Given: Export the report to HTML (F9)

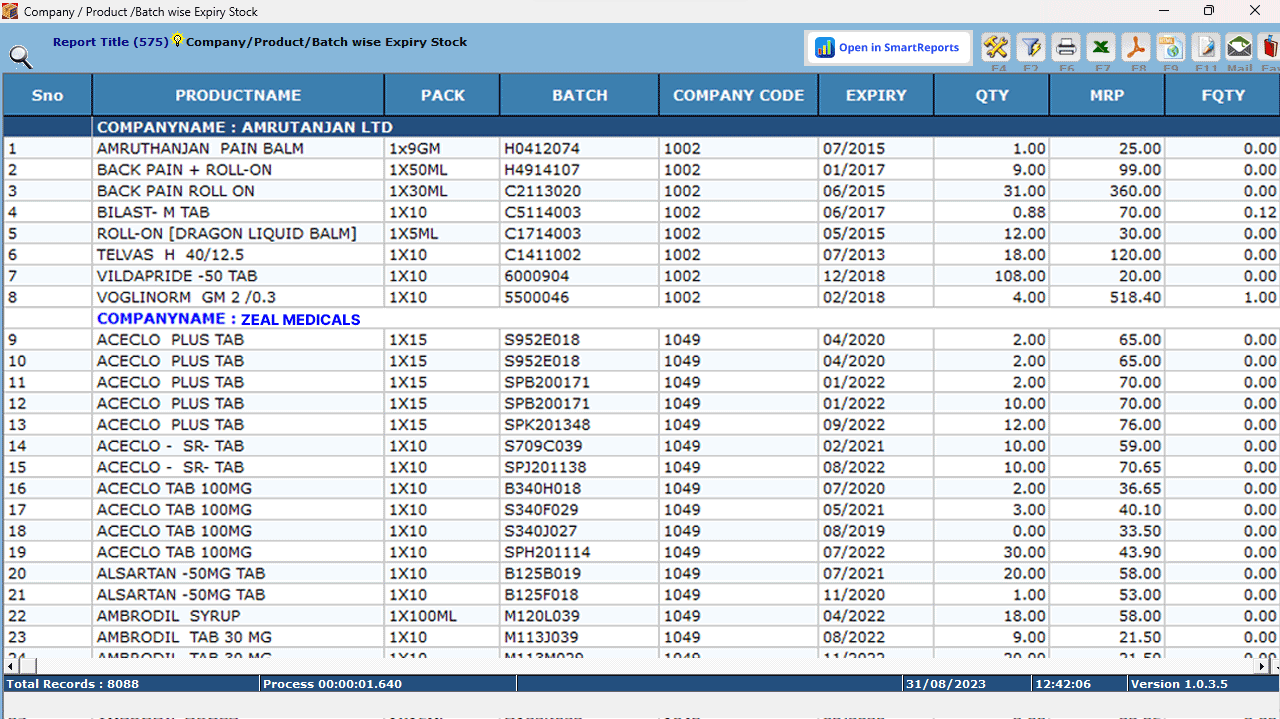Looking at the screenshot, I should tap(1171, 47).
